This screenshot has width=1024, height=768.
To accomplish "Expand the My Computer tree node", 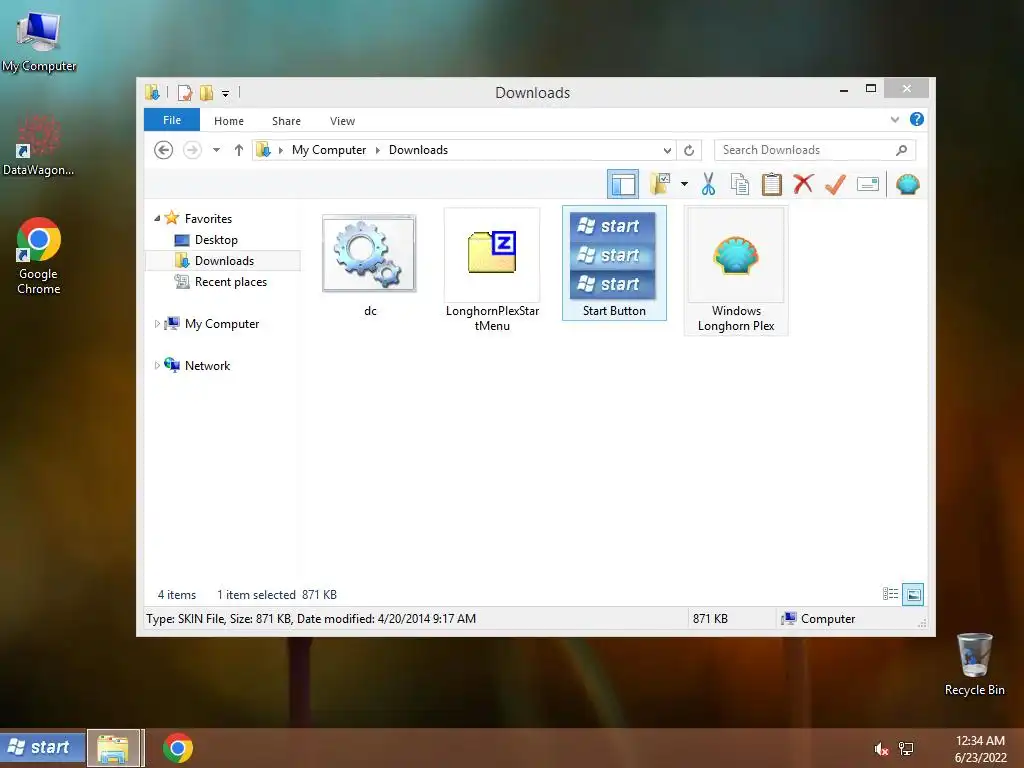I will click(157, 323).
